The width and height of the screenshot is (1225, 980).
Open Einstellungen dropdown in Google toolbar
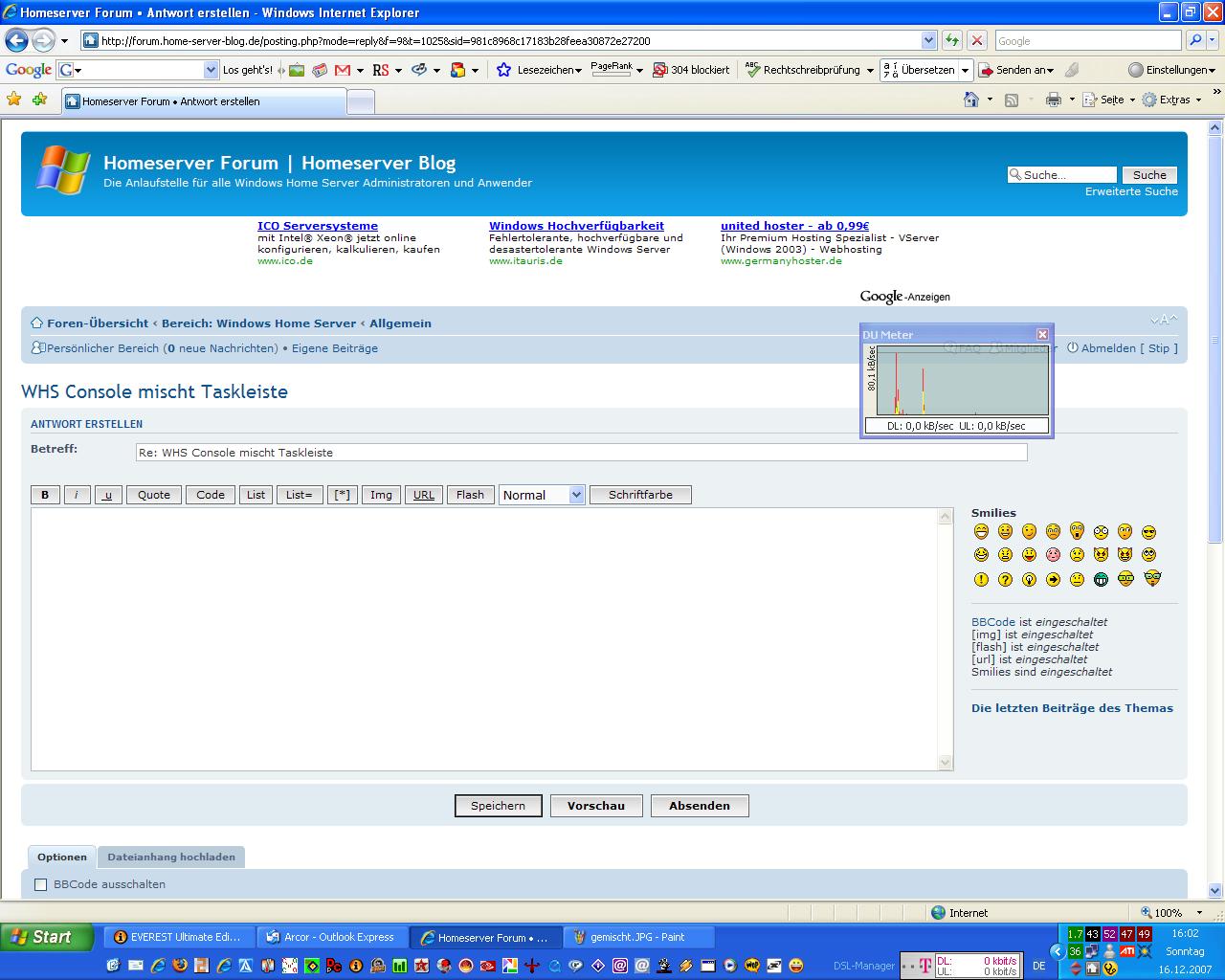click(x=1172, y=70)
